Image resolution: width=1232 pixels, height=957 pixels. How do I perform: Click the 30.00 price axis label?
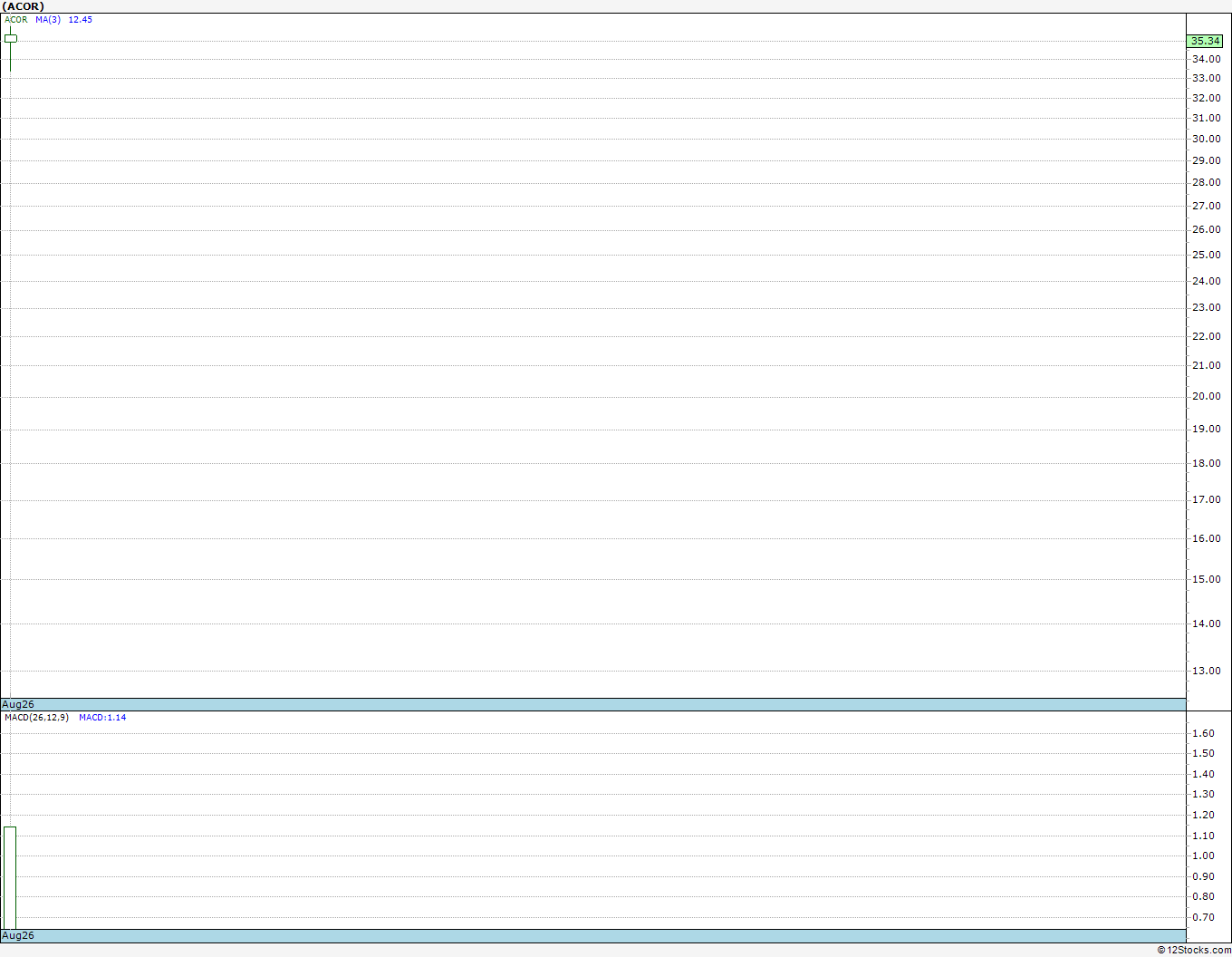coord(1206,139)
